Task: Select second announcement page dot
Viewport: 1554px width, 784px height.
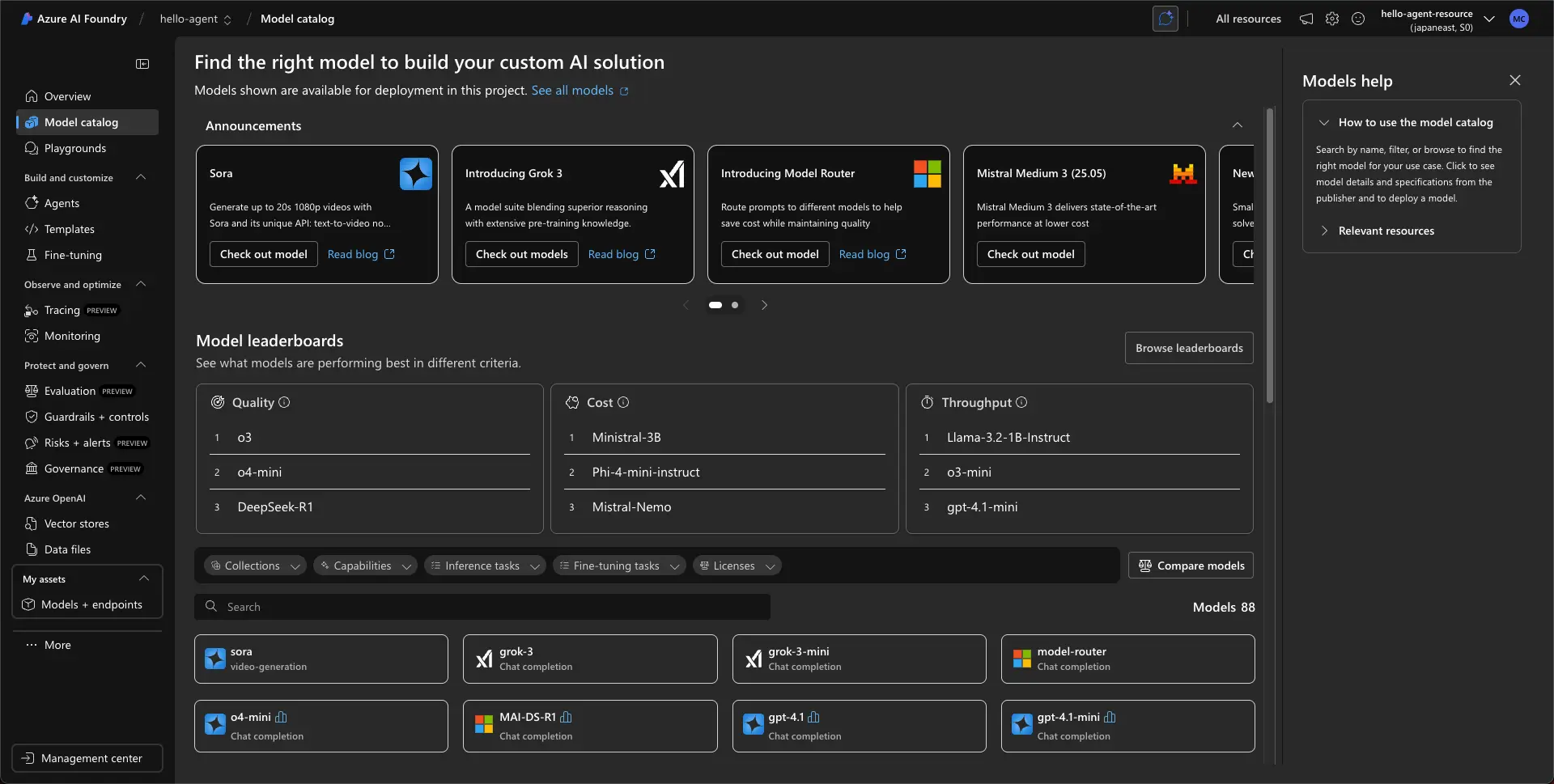Action: tap(735, 305)
